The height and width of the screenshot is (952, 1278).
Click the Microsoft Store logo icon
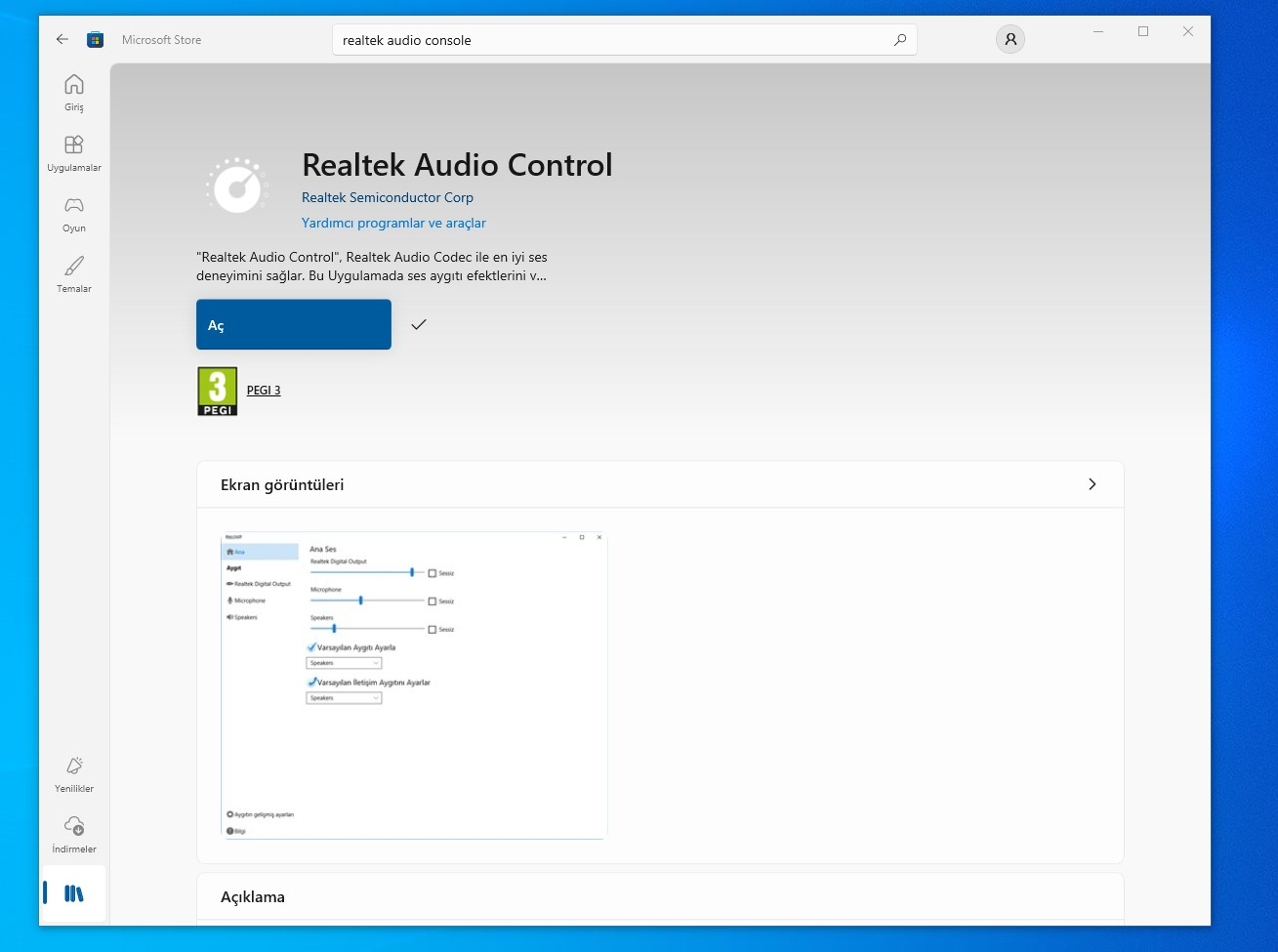95,40
